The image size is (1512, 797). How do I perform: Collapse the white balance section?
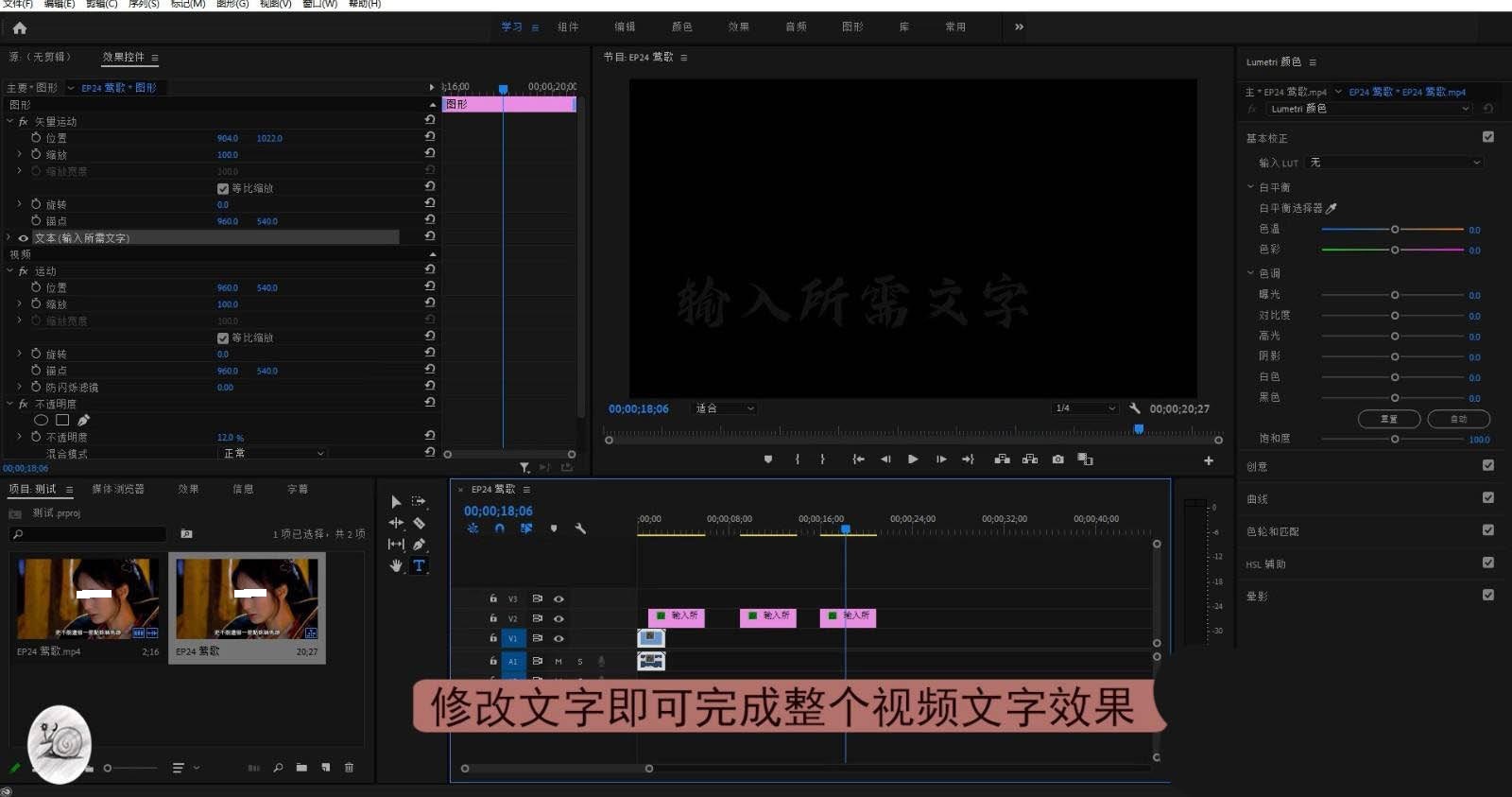click(1250, 187)
